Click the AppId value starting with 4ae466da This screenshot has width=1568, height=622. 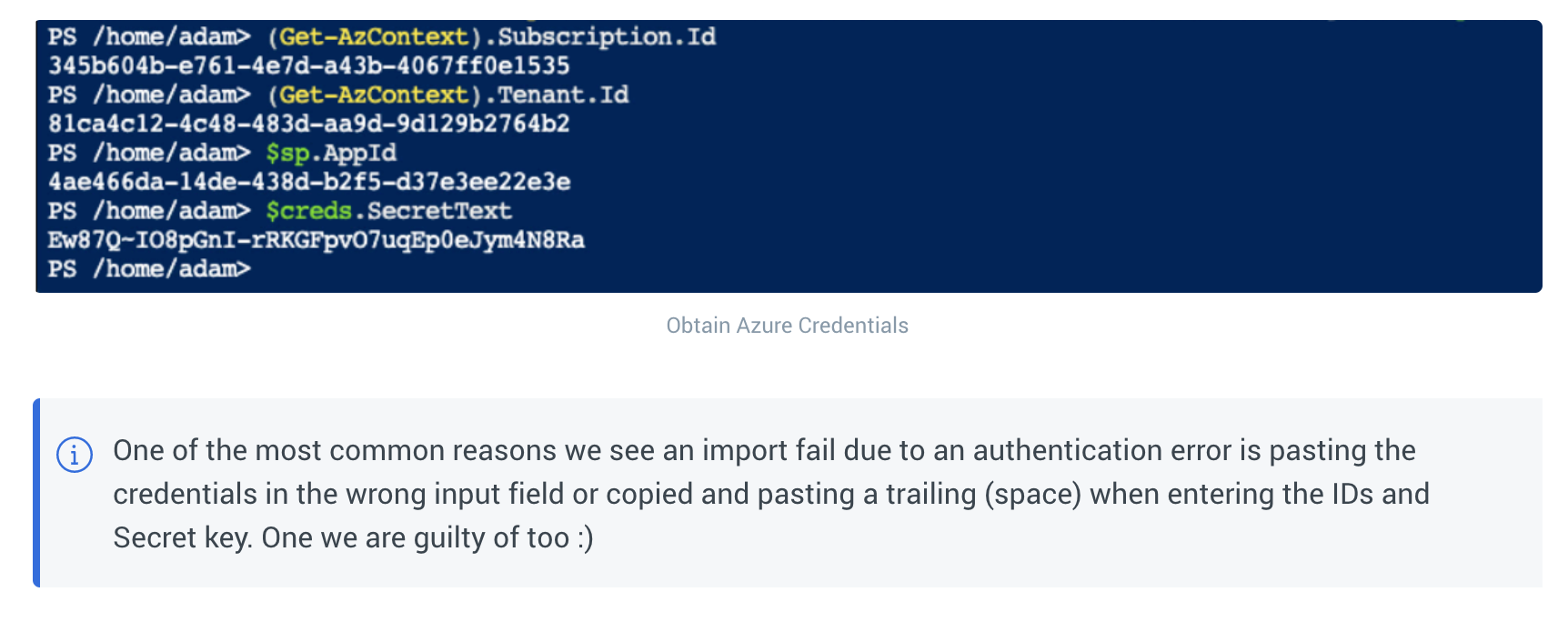(x=309, y=182)
